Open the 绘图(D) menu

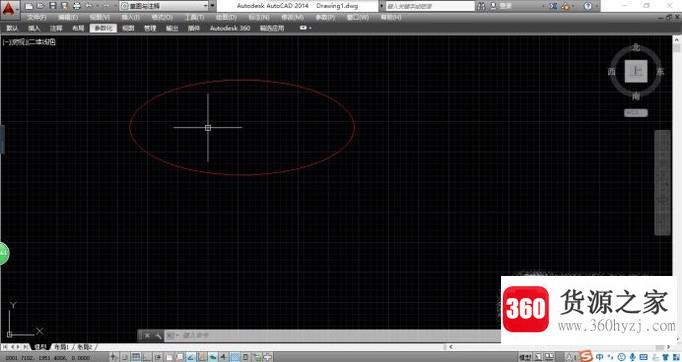226,17
